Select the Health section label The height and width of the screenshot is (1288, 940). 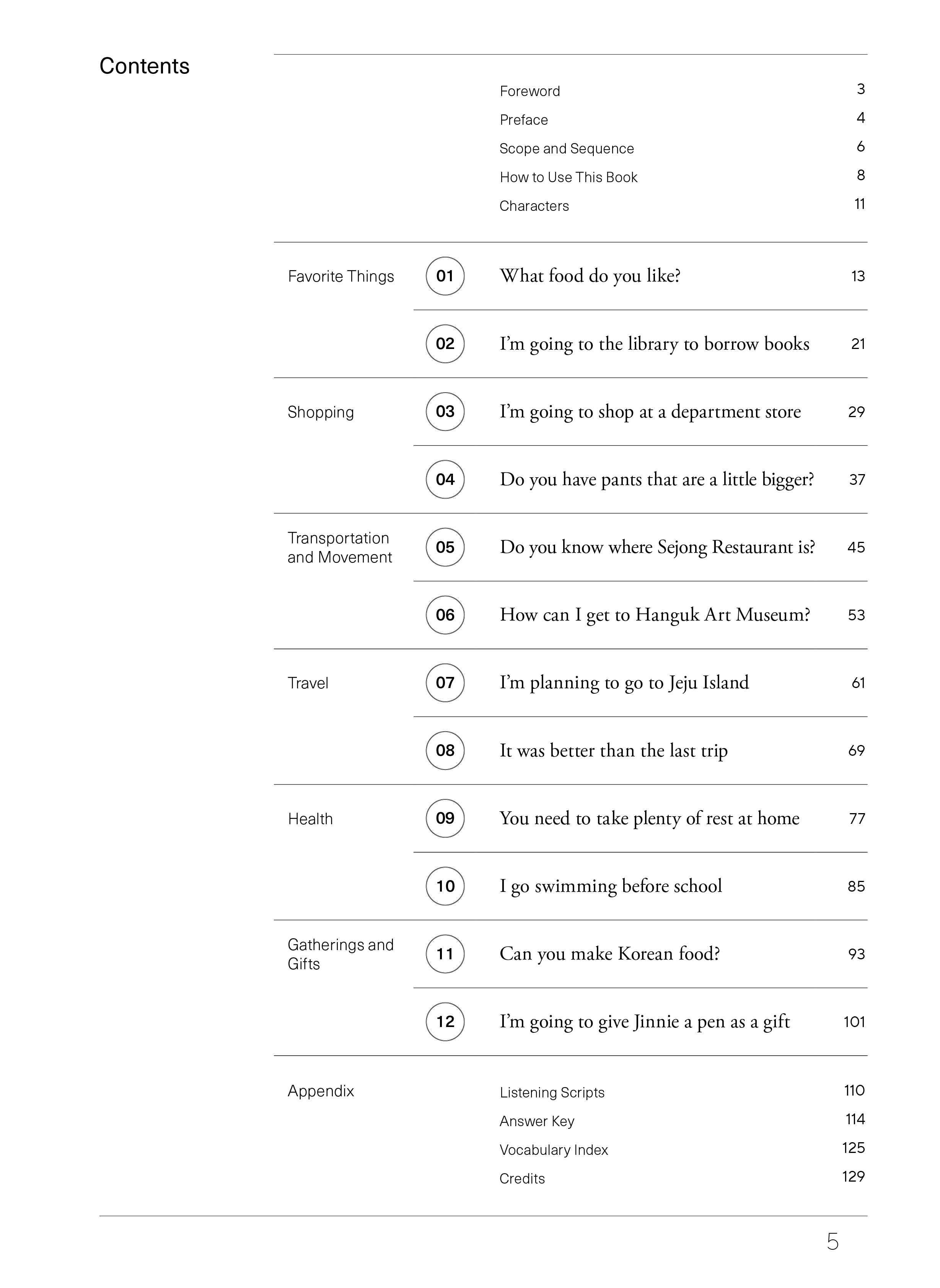(x=310, y=819)
